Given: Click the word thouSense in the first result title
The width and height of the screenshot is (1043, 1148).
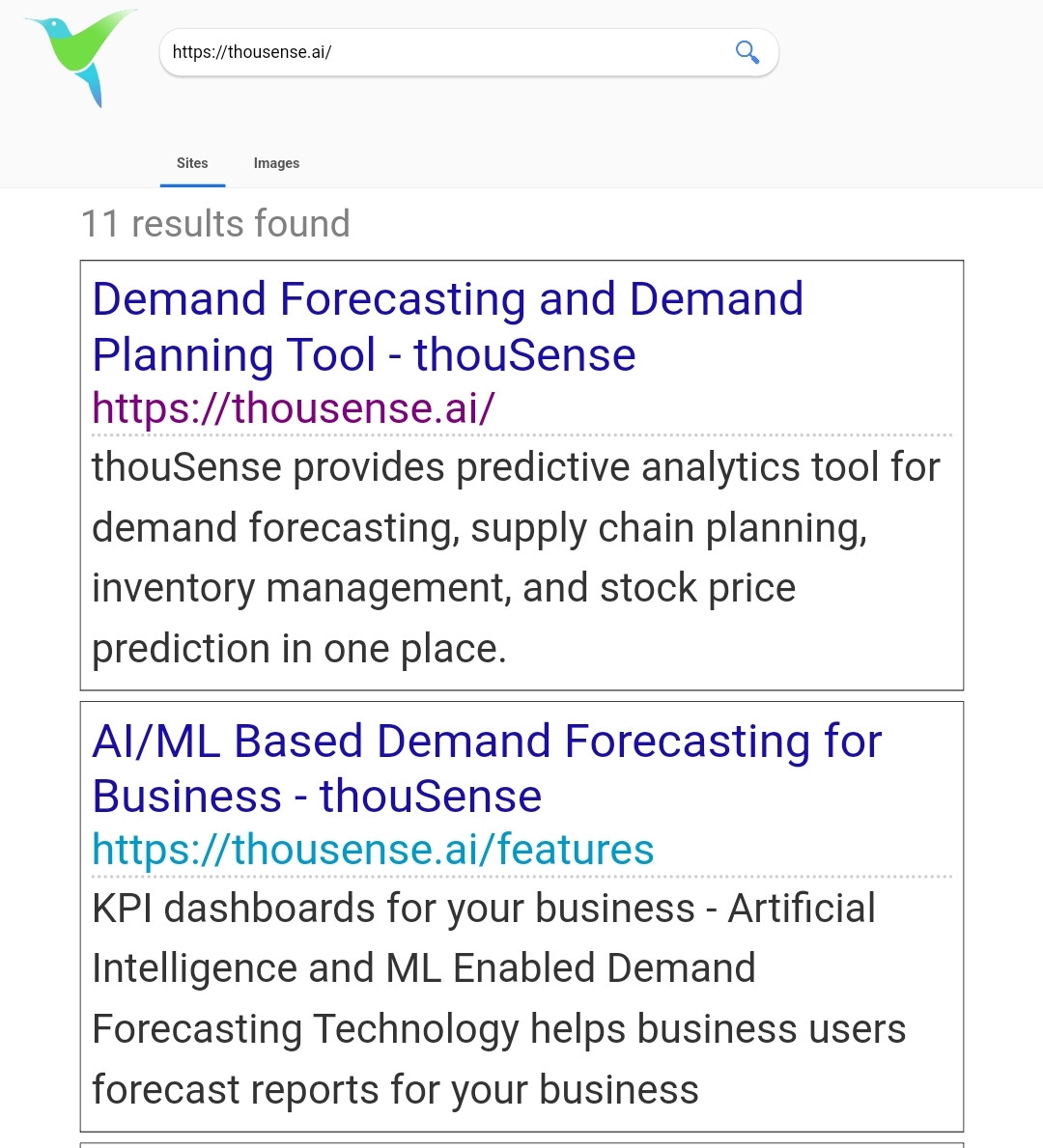Looking at the screenshot, I should point(524,355).
